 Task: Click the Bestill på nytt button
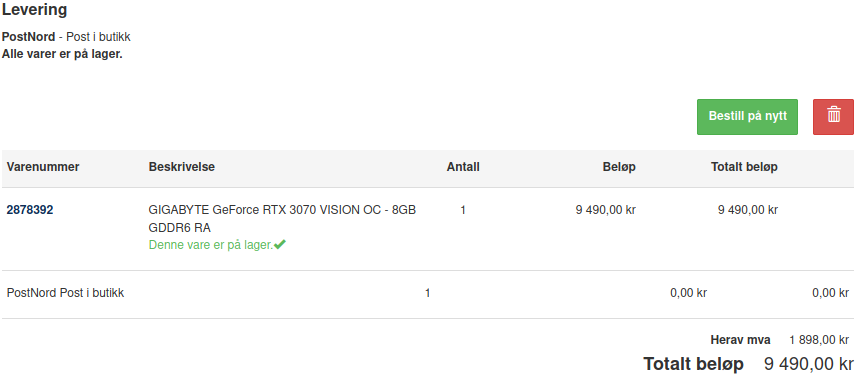747,117
